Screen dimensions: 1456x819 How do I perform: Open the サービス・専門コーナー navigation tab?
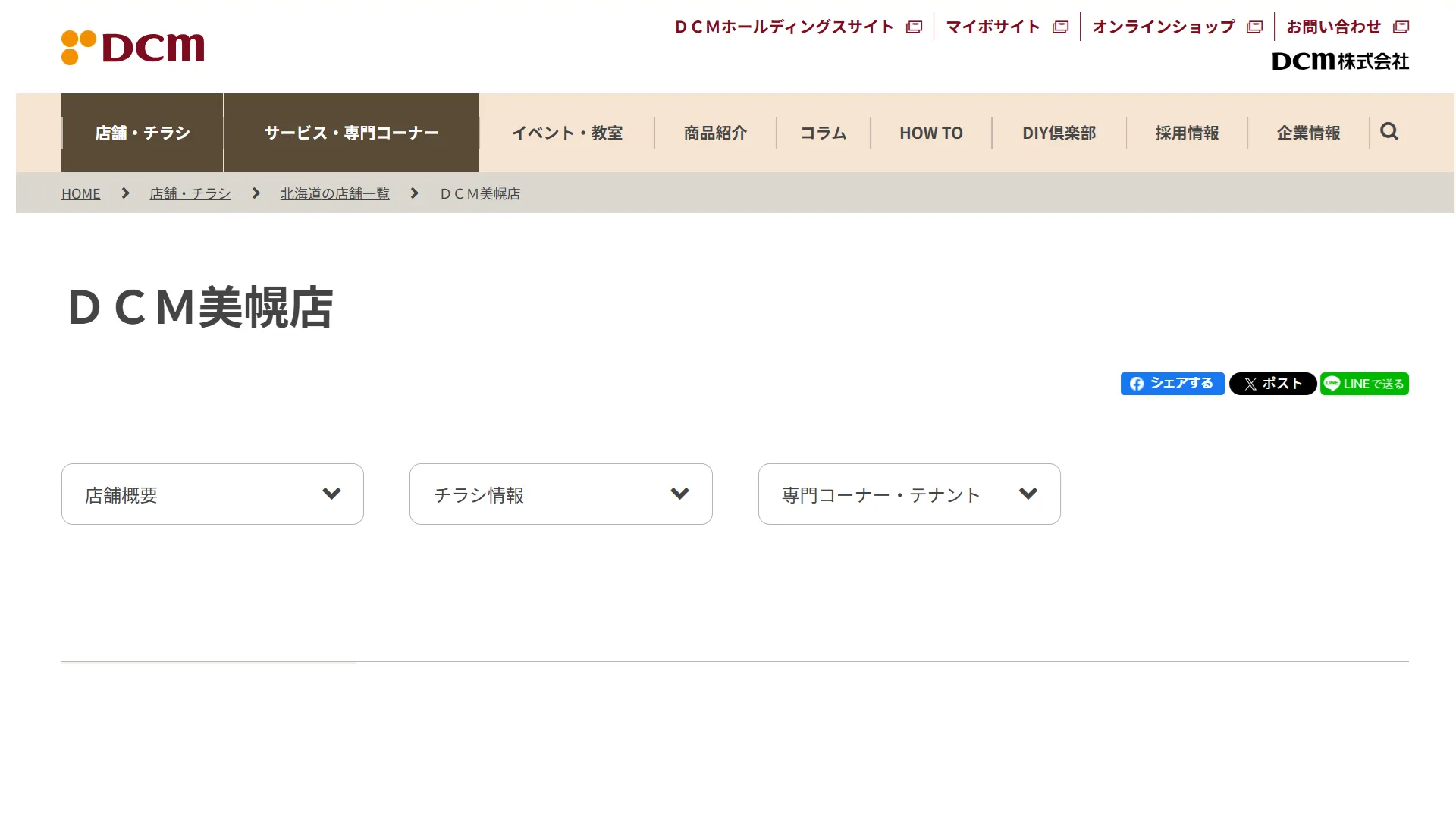[352, 133]
